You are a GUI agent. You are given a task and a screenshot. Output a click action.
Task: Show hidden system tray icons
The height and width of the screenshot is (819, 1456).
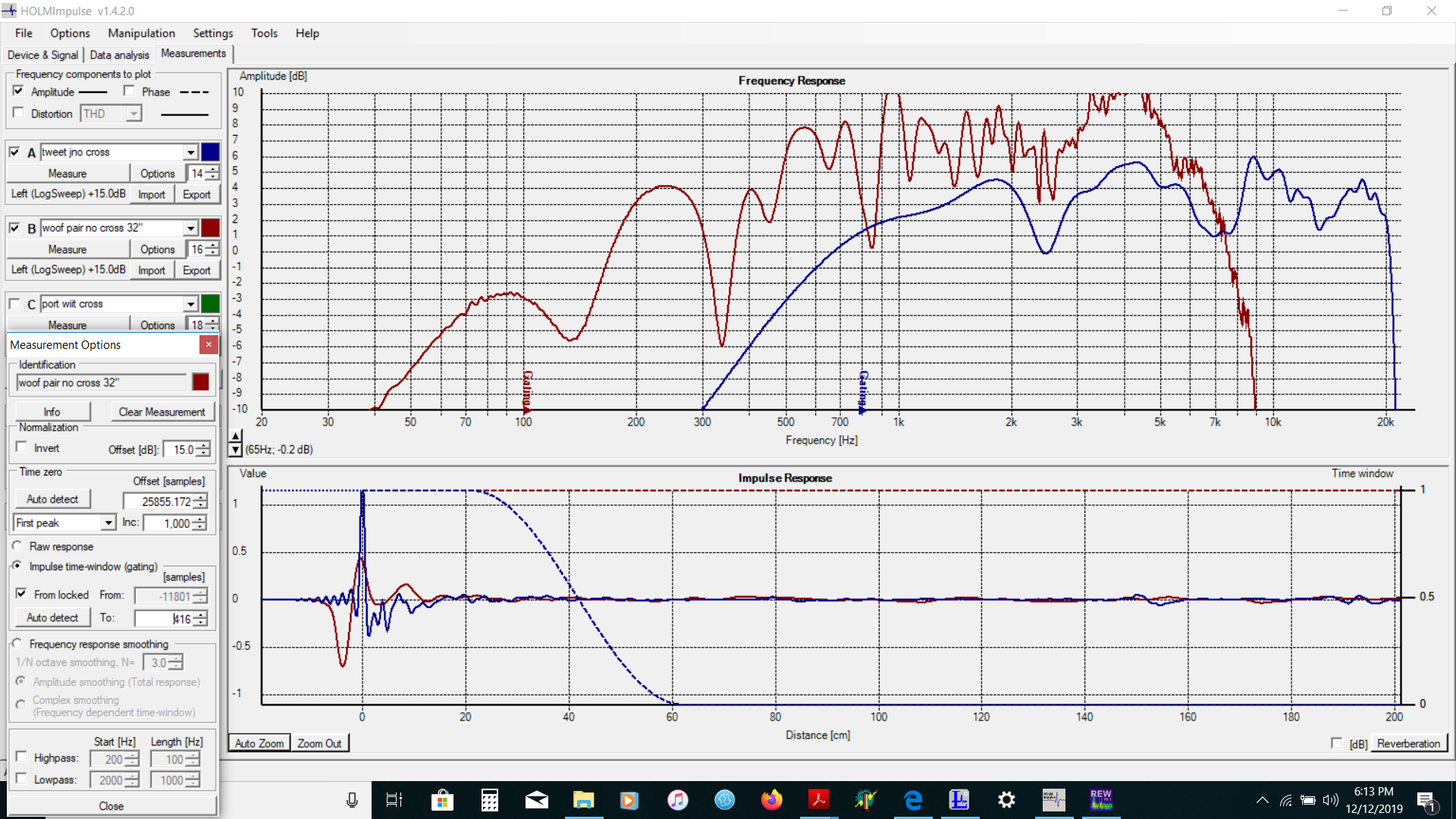[x=1263, y=800]
